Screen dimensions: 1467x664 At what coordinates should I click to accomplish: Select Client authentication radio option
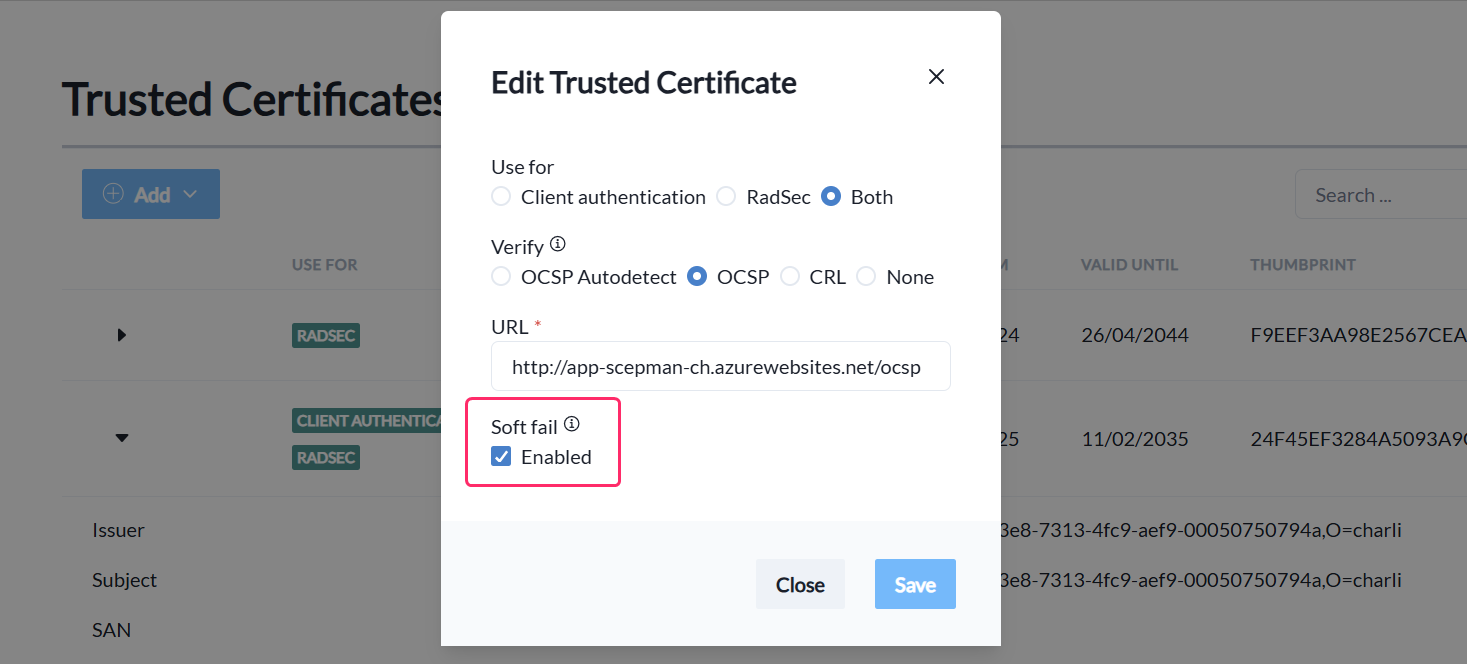pos(501,197)
